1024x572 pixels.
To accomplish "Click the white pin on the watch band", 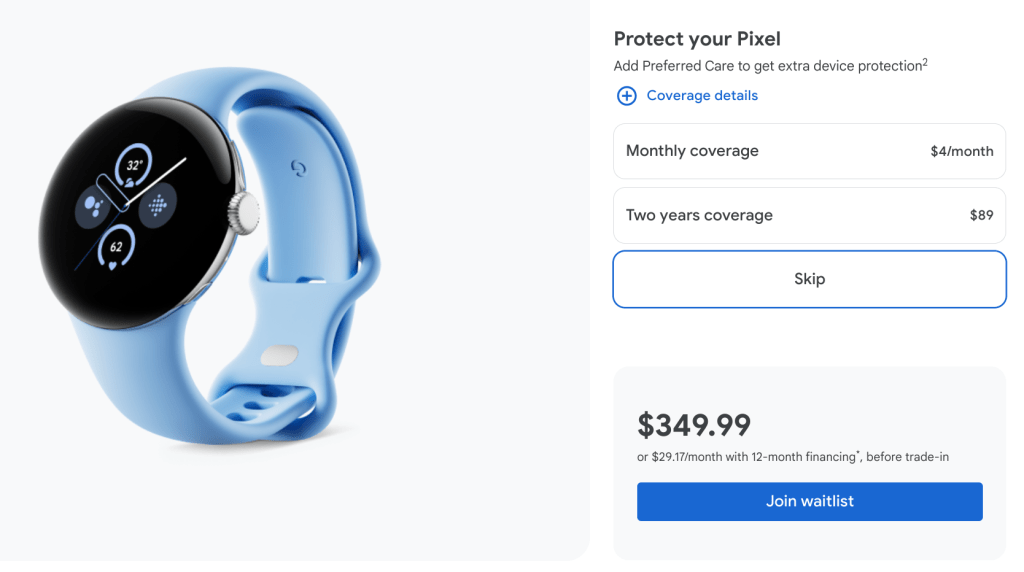I will pyautogui.click(x=277, y=355).
